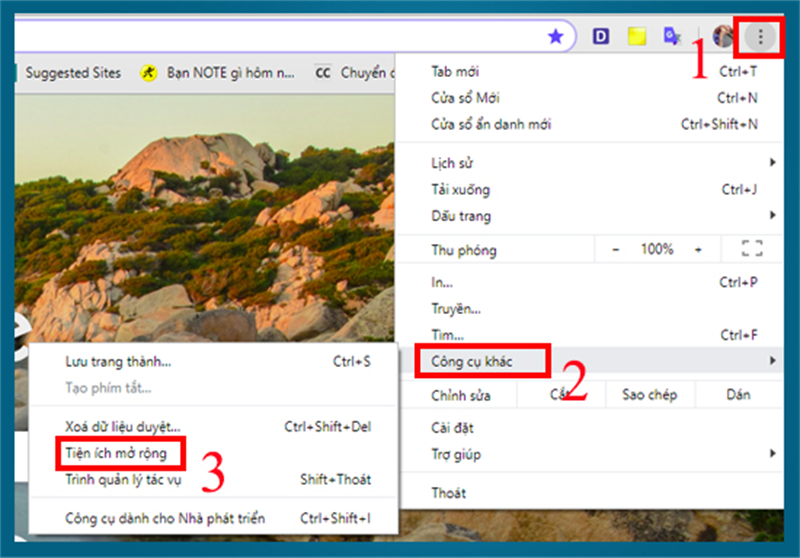Click the blue bookmark star icon
Image resolution: width=800 pixels, height=558 pixels.
coord(555,36)
